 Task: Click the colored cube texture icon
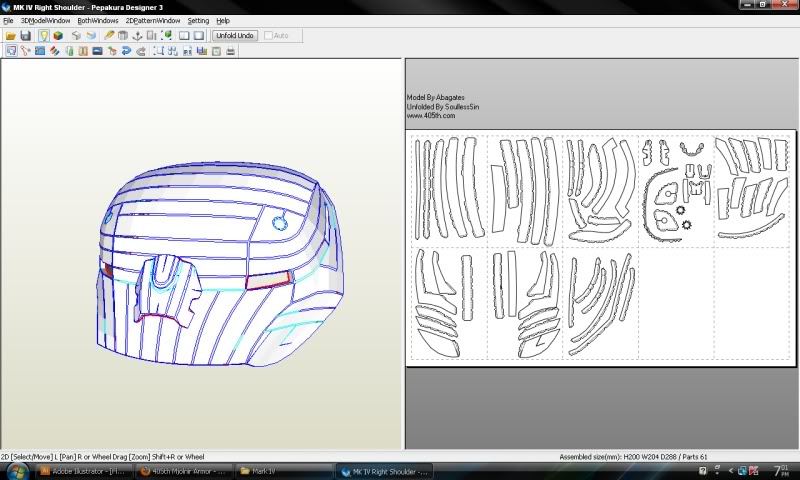[59, 36]
